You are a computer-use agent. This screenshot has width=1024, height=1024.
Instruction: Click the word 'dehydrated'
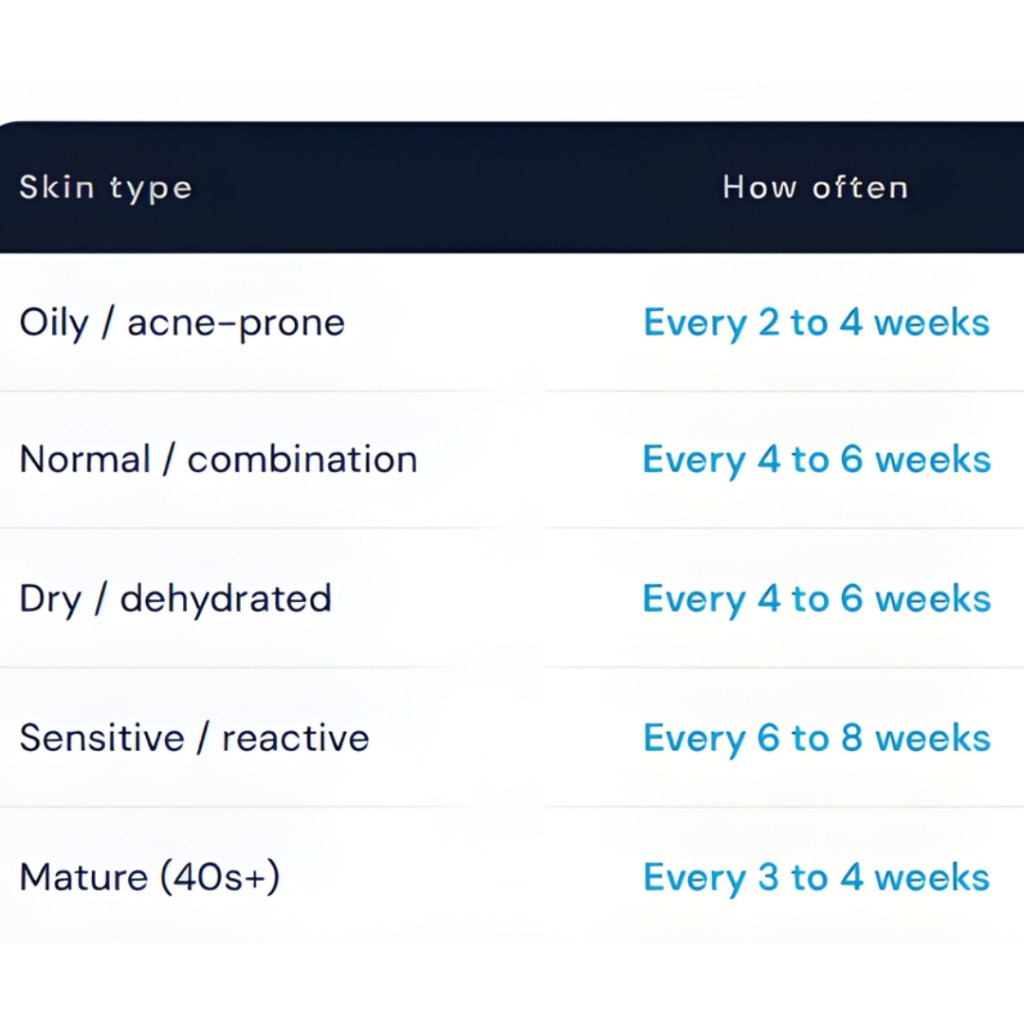(x=225, y=599)
